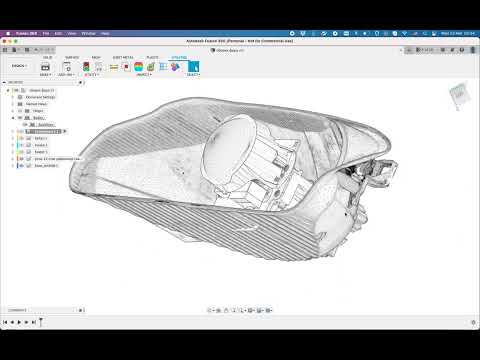Open the DESIGN workspace dropdown
This screenshot has height=360, width=480.
coord(19,66)
